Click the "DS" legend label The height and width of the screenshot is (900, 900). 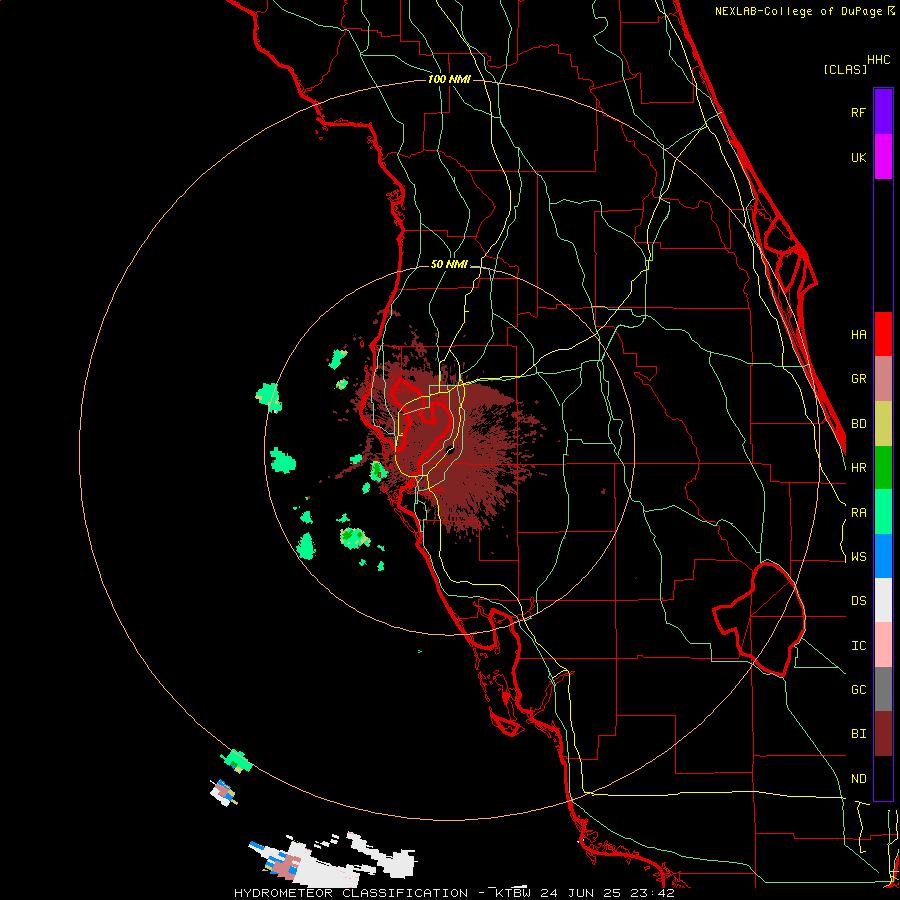(859, 601)
